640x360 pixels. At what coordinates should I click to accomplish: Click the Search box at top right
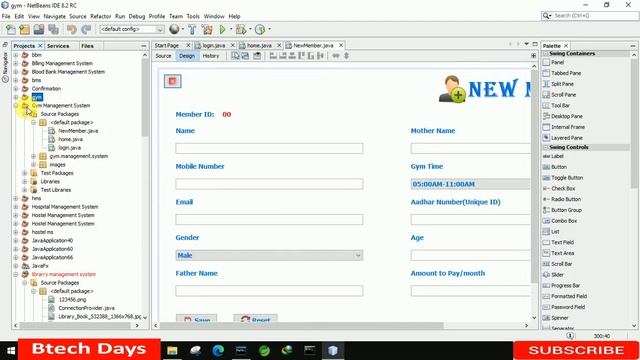[590, 16]
